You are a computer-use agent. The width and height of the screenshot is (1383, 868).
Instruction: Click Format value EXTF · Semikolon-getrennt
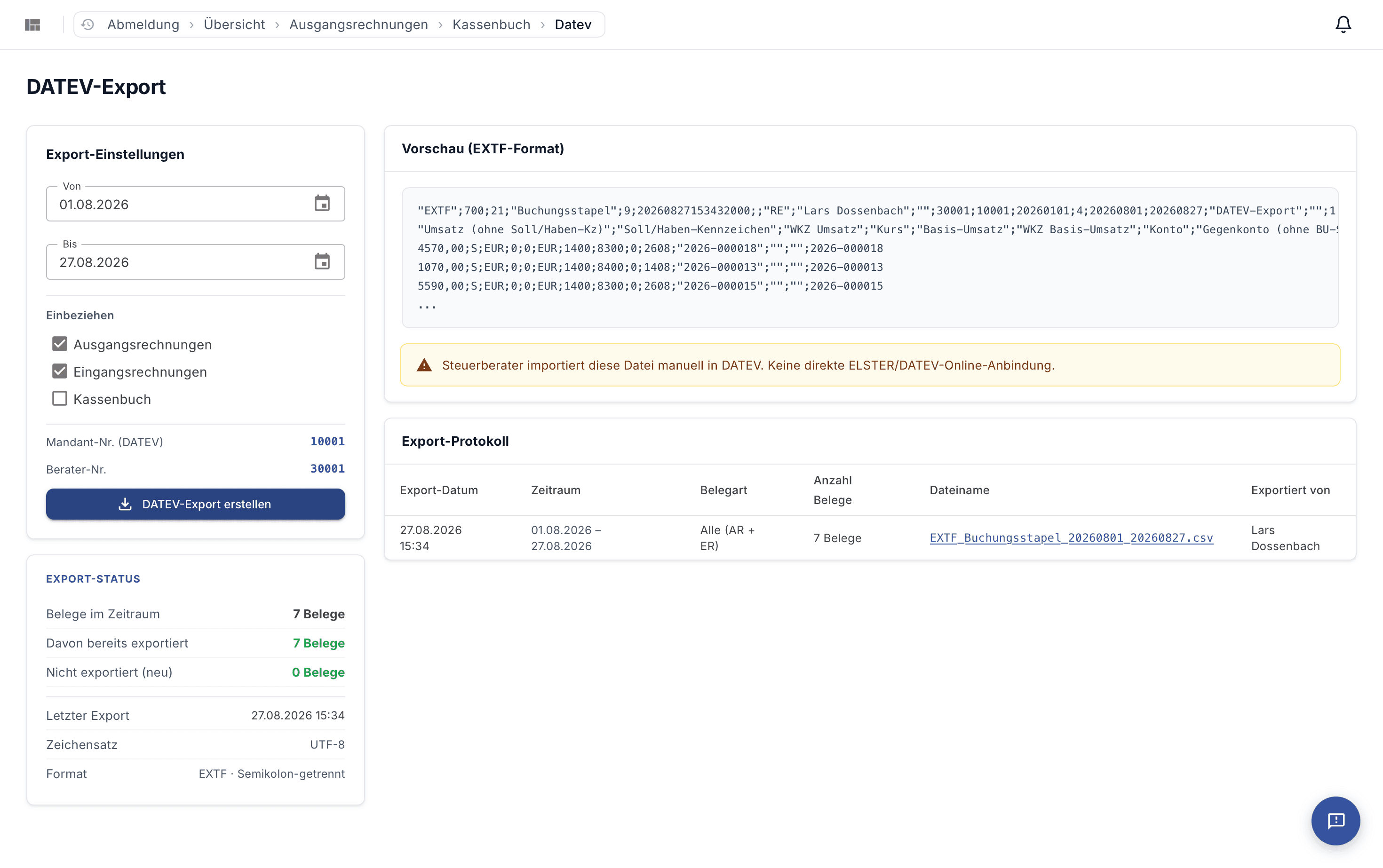(x=272, y=774)
